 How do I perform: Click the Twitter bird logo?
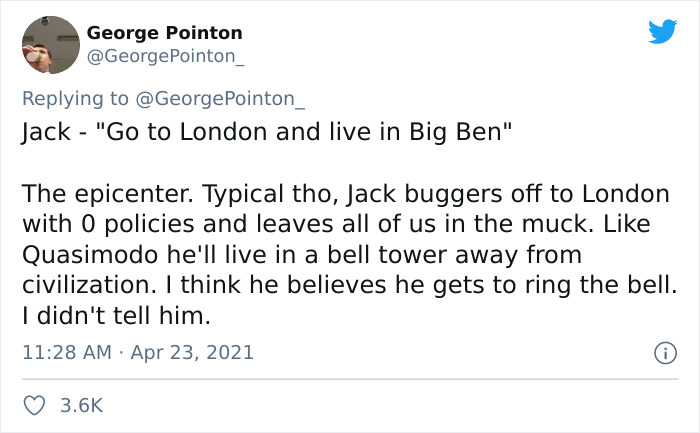[662, 30]
